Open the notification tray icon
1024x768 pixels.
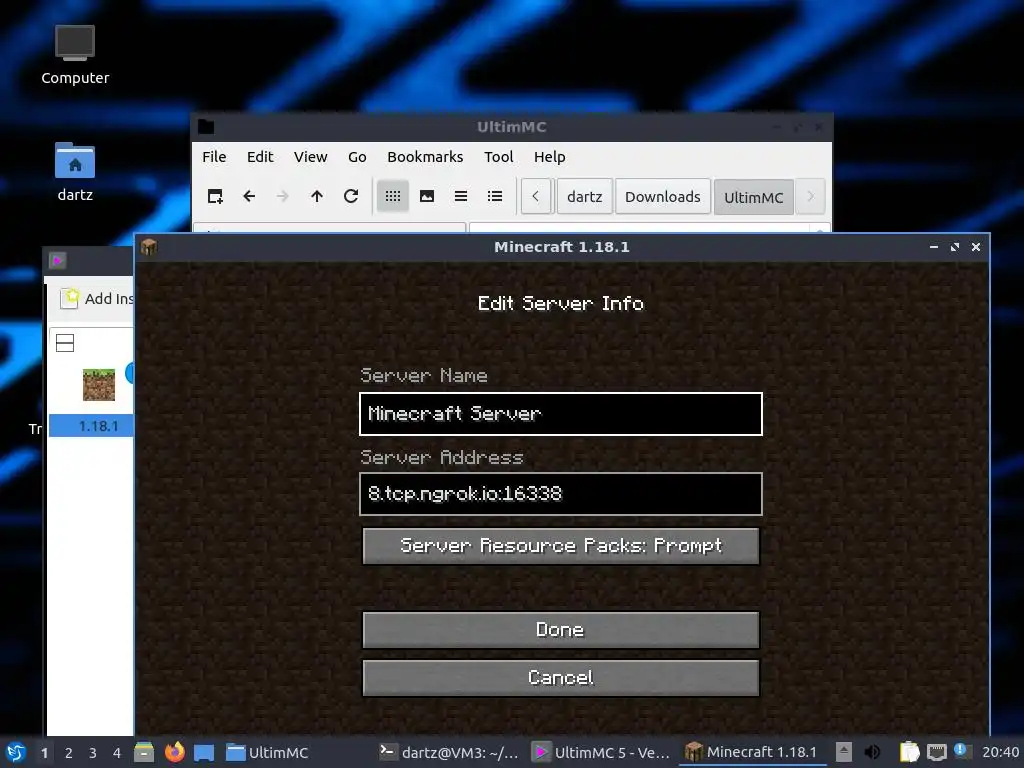point(961,751)
